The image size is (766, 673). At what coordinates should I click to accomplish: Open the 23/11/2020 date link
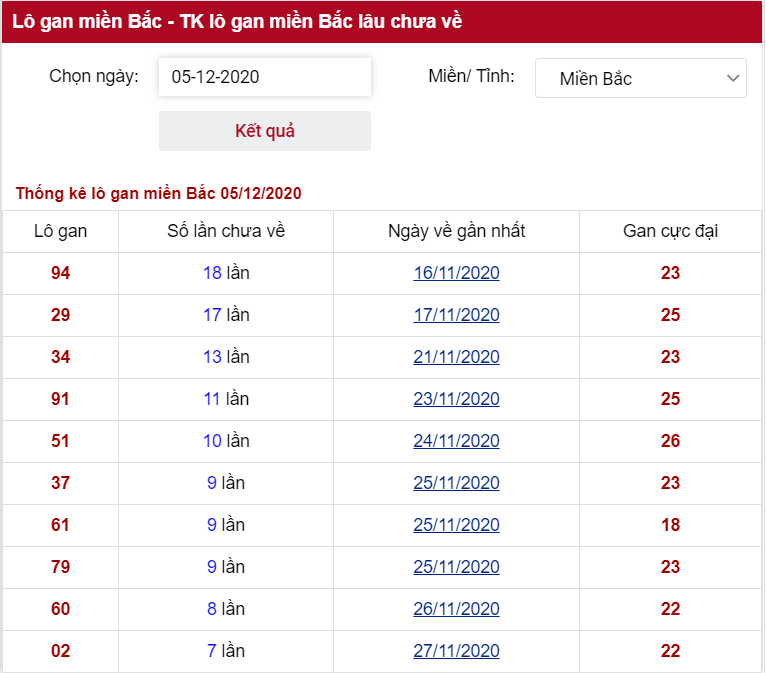(456, 399)
